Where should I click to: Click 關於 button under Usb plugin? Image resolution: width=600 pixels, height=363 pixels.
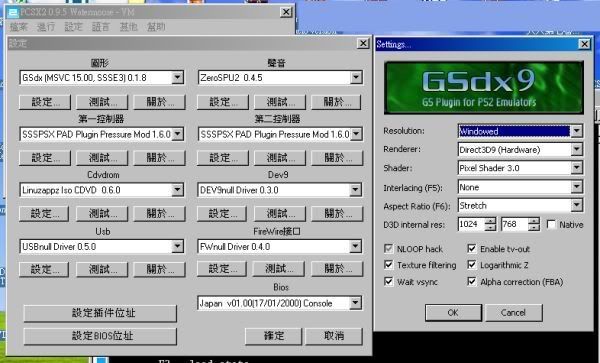tap(159, 269)
